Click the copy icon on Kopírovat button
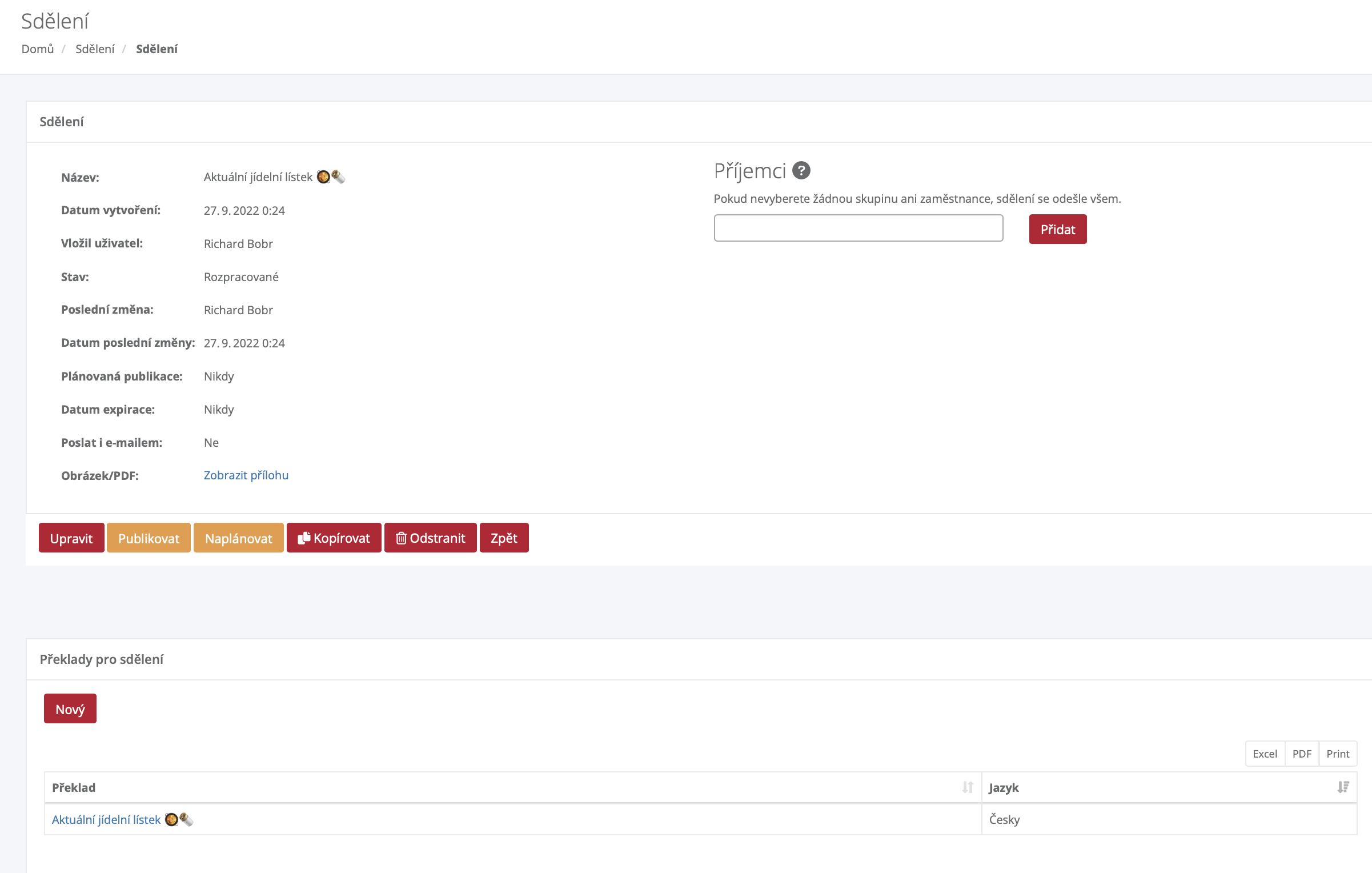Image resolution: width=1372 pixels, height=873 pixels. coord(304,538)
